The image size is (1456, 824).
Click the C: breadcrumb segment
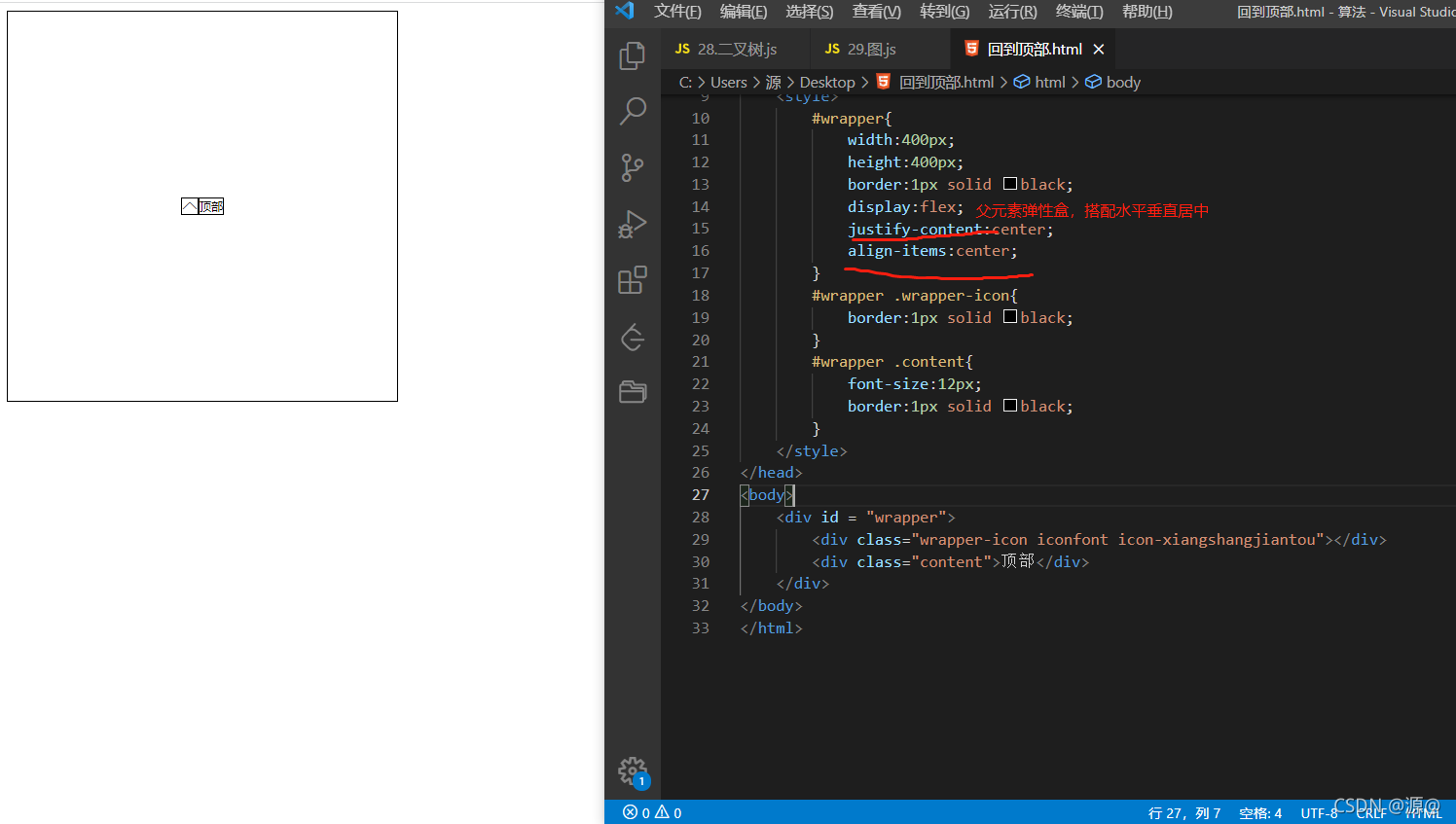686,82
